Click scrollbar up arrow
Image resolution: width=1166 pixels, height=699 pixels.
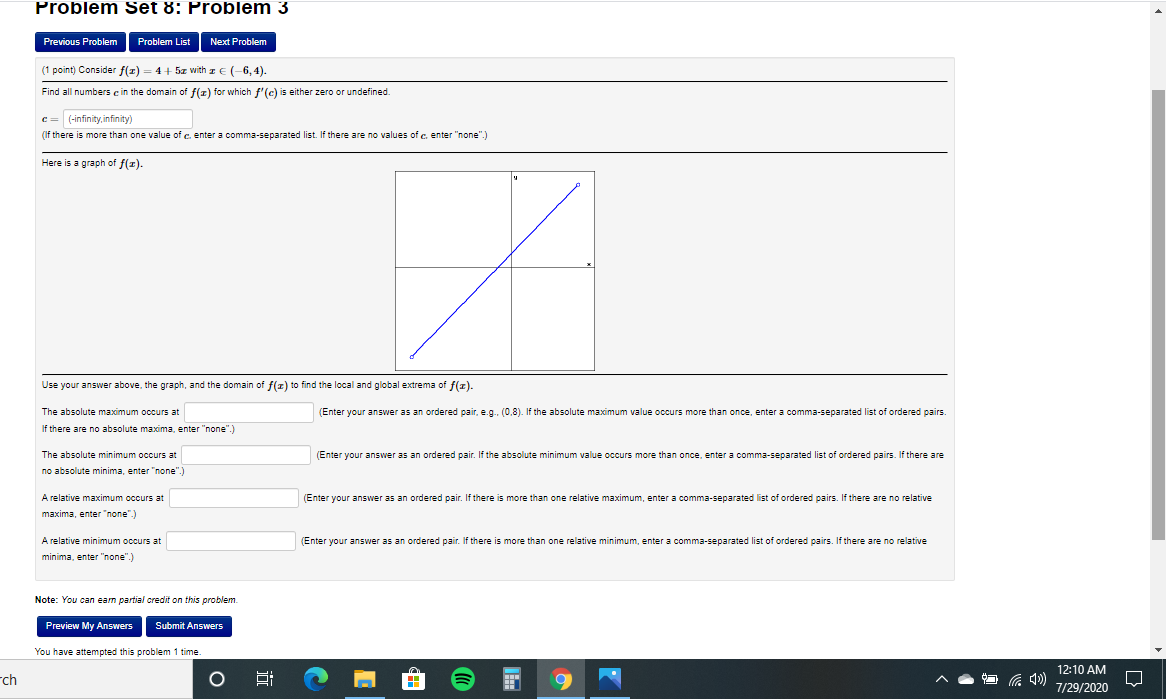tap(1158, 10)
